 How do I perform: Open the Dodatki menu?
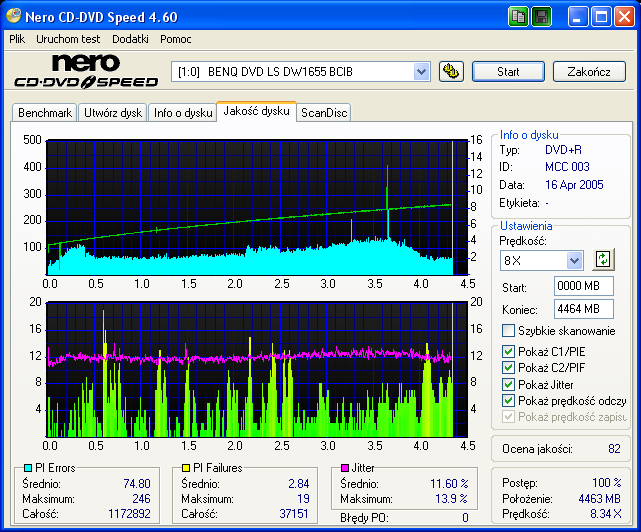click(130, 39)
